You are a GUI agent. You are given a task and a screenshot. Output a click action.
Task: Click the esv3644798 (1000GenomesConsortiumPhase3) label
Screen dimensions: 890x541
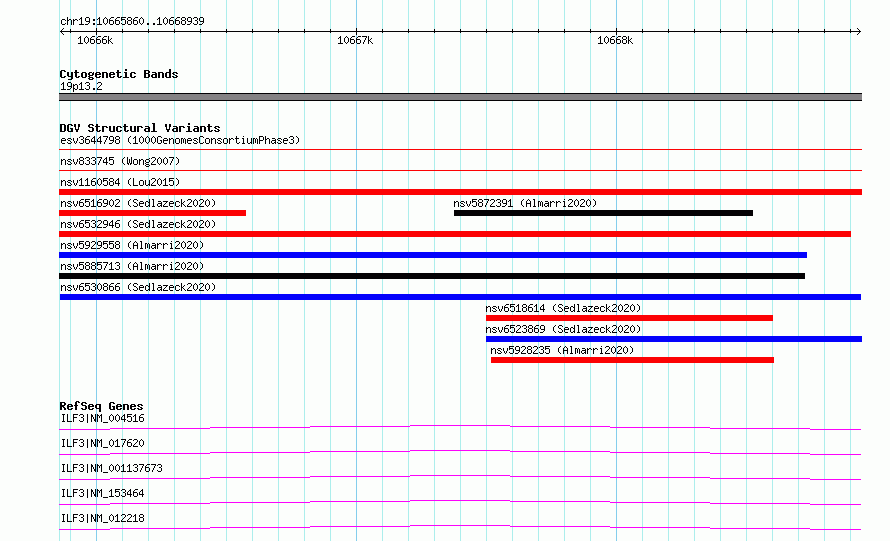[180, 140]
